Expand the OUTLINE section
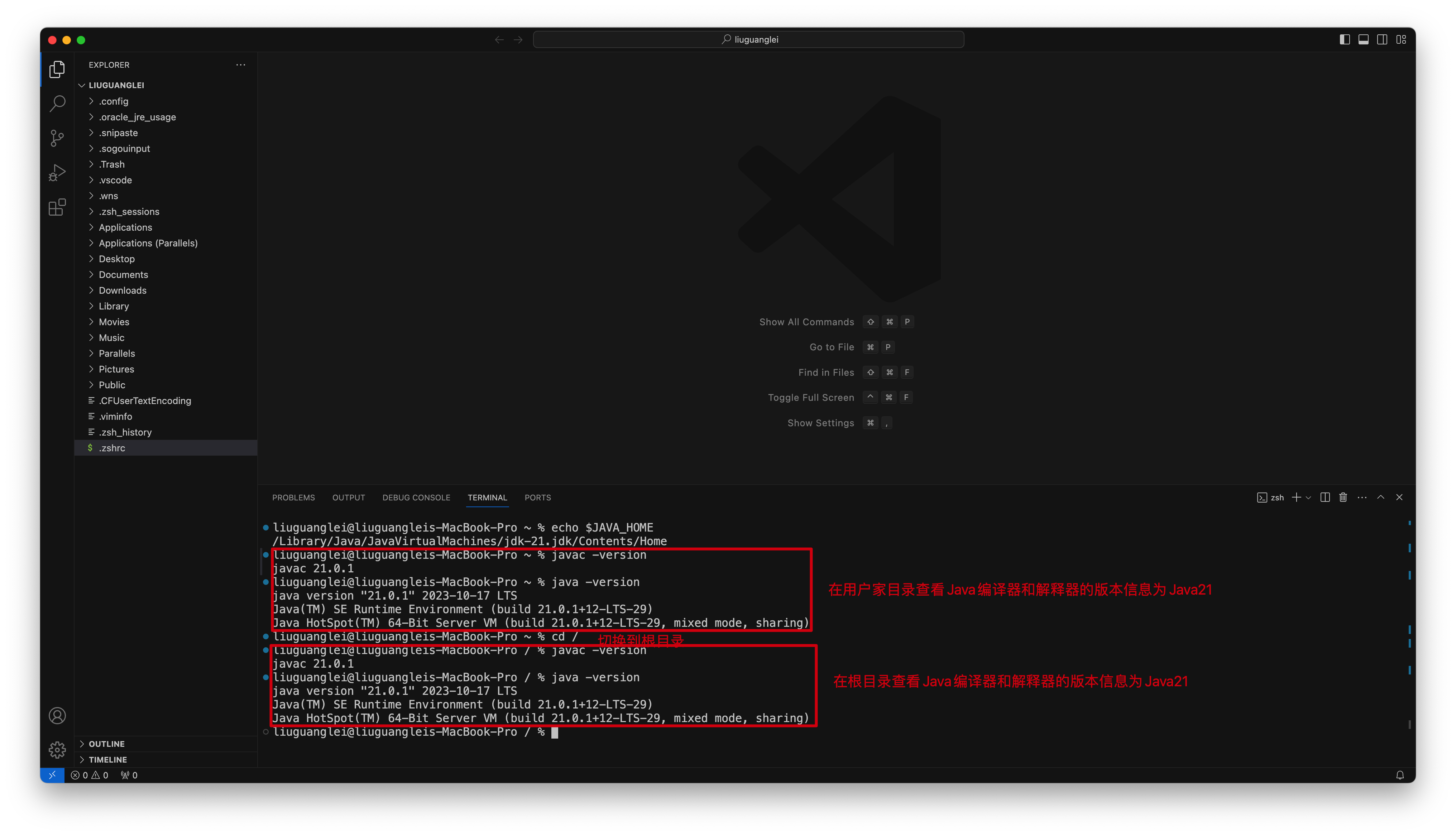 click(x=166, y=744)
